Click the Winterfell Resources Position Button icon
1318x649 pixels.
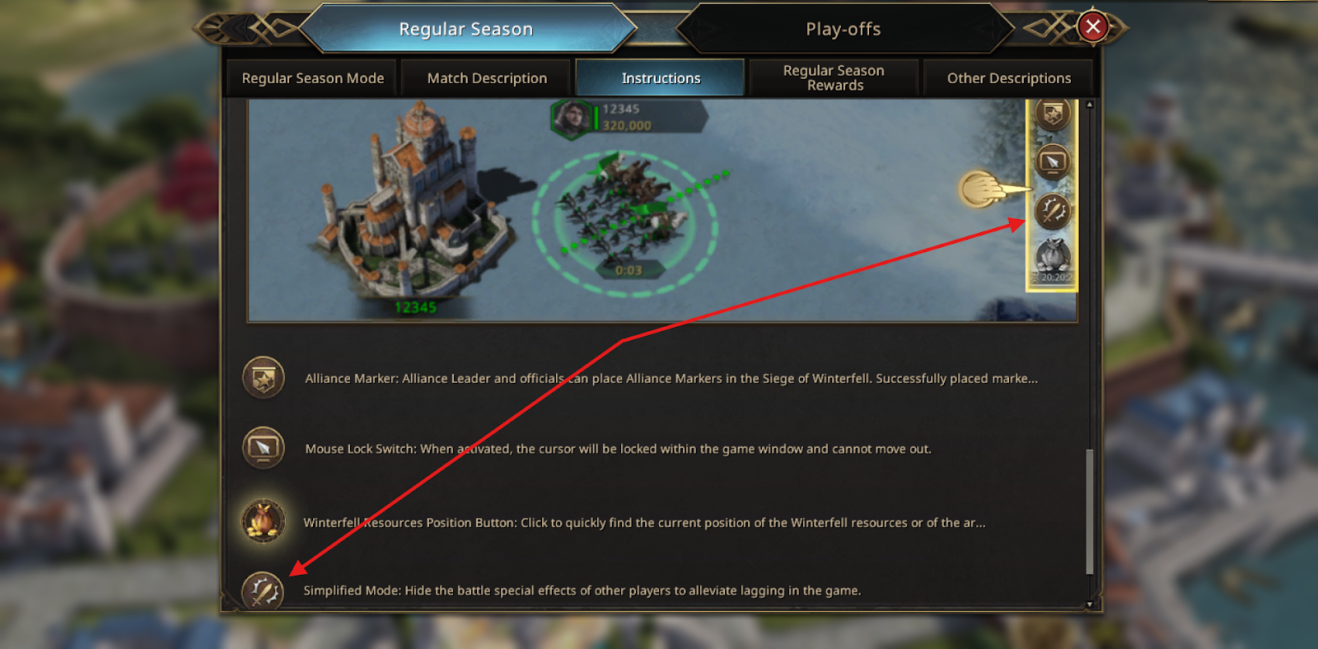point(264,522)
